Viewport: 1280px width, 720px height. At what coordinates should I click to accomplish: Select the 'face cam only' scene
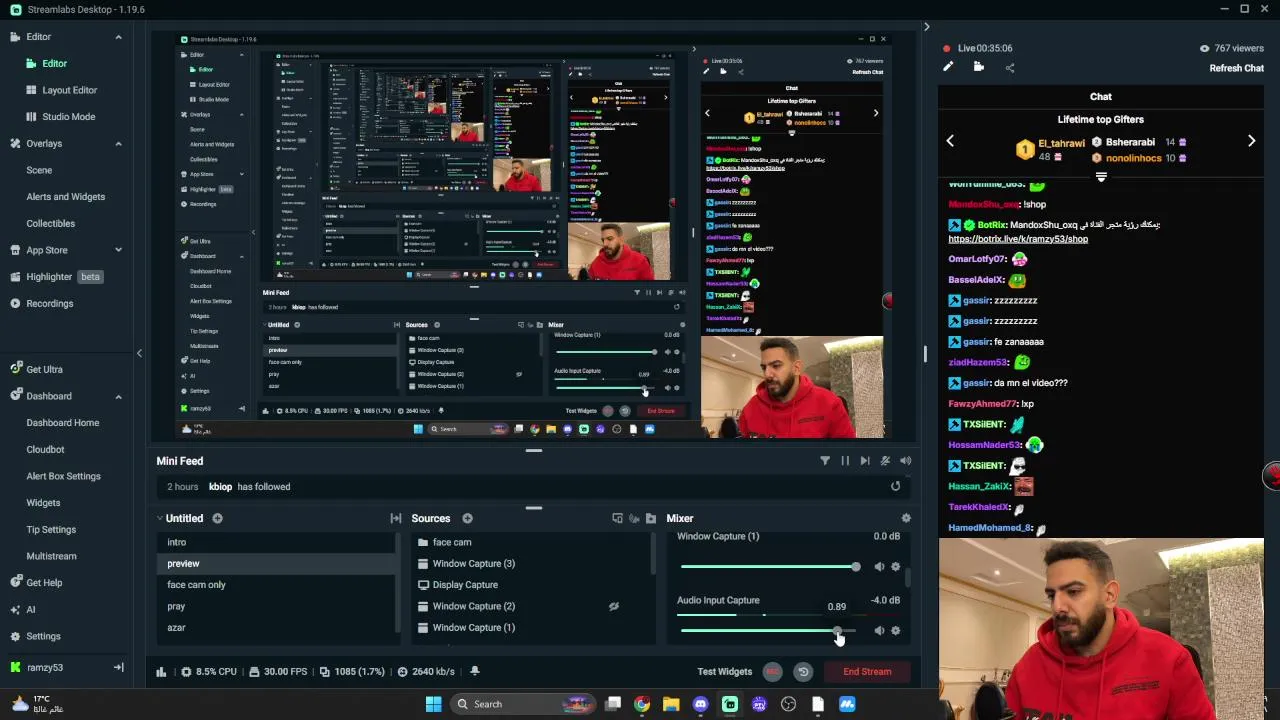pyautogui.click(x=196, y=585)
